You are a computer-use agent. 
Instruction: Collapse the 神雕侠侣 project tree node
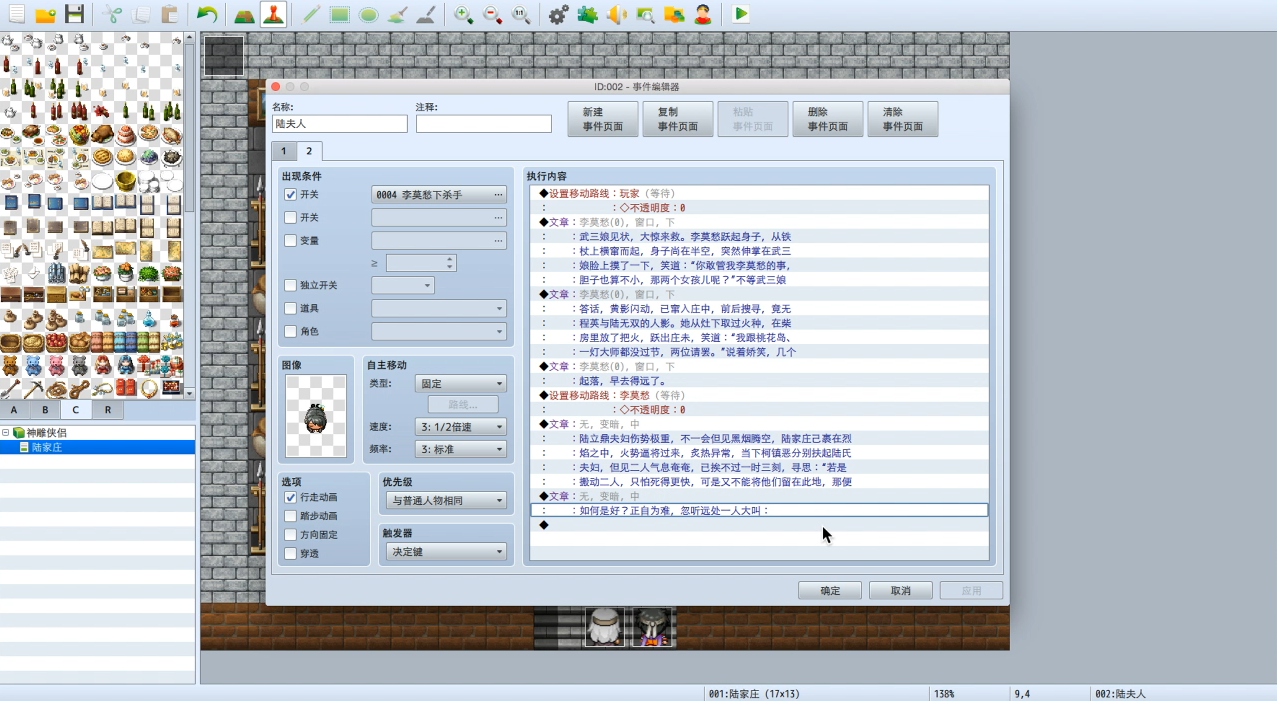[6, 433]
